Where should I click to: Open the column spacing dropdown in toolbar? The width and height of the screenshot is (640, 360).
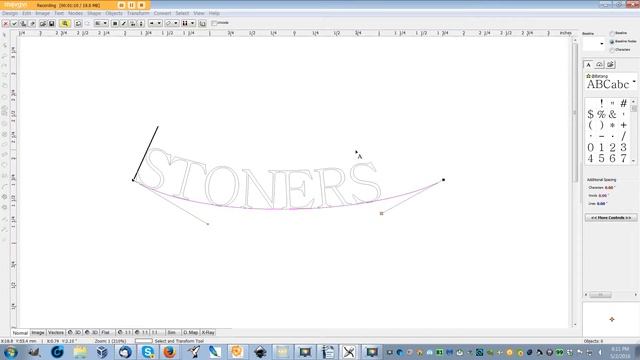[x=189, y=24]
